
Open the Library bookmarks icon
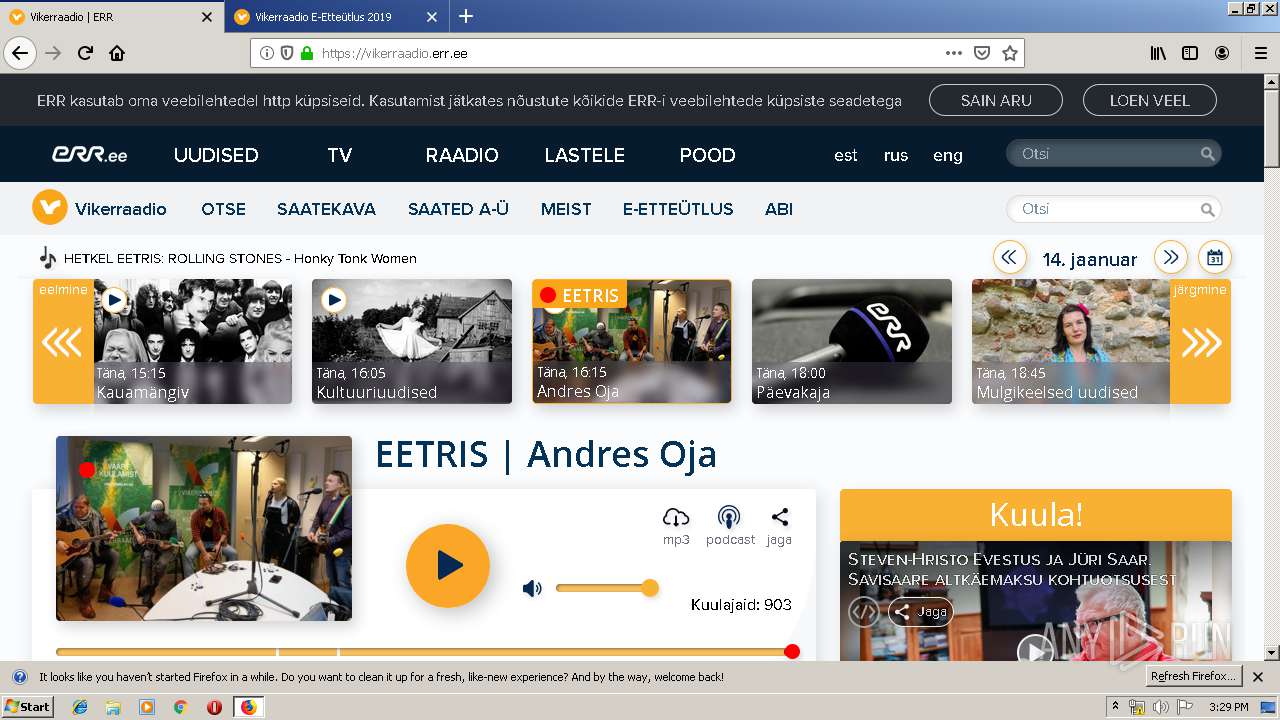pos(1158,53)
